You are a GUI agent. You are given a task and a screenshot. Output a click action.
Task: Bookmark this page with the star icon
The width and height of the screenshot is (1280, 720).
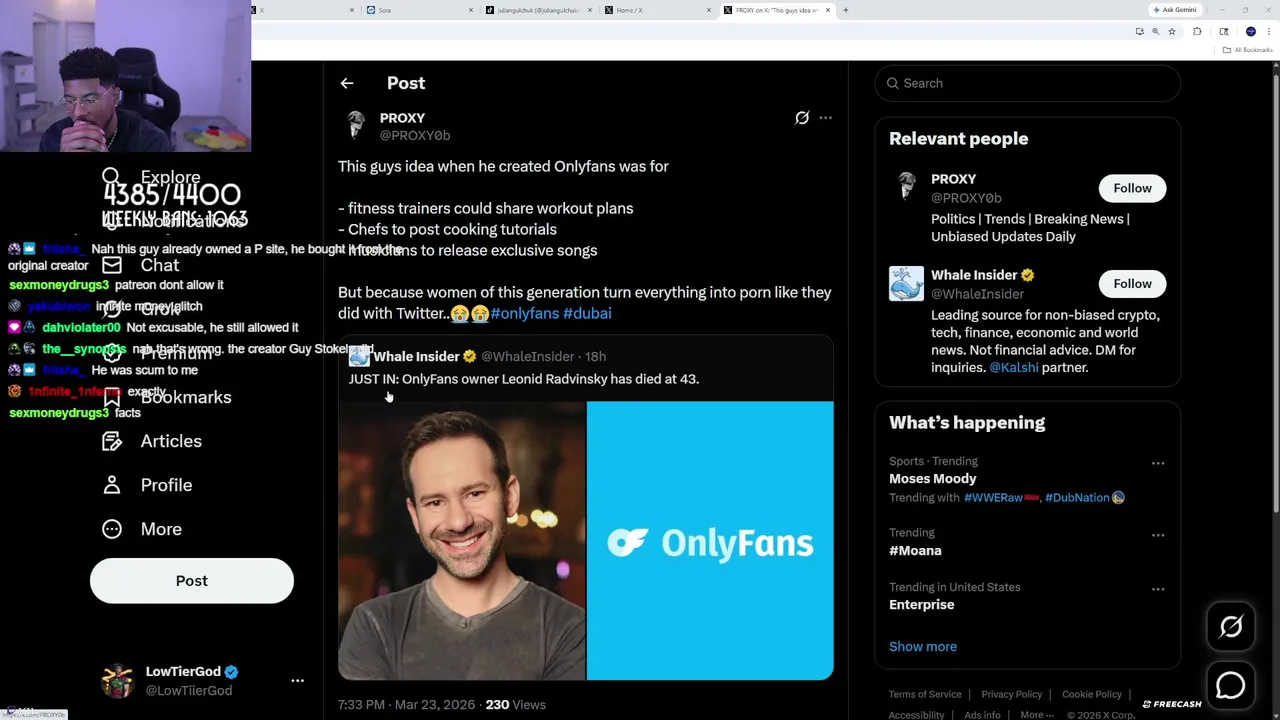(x=1172, y=32)
